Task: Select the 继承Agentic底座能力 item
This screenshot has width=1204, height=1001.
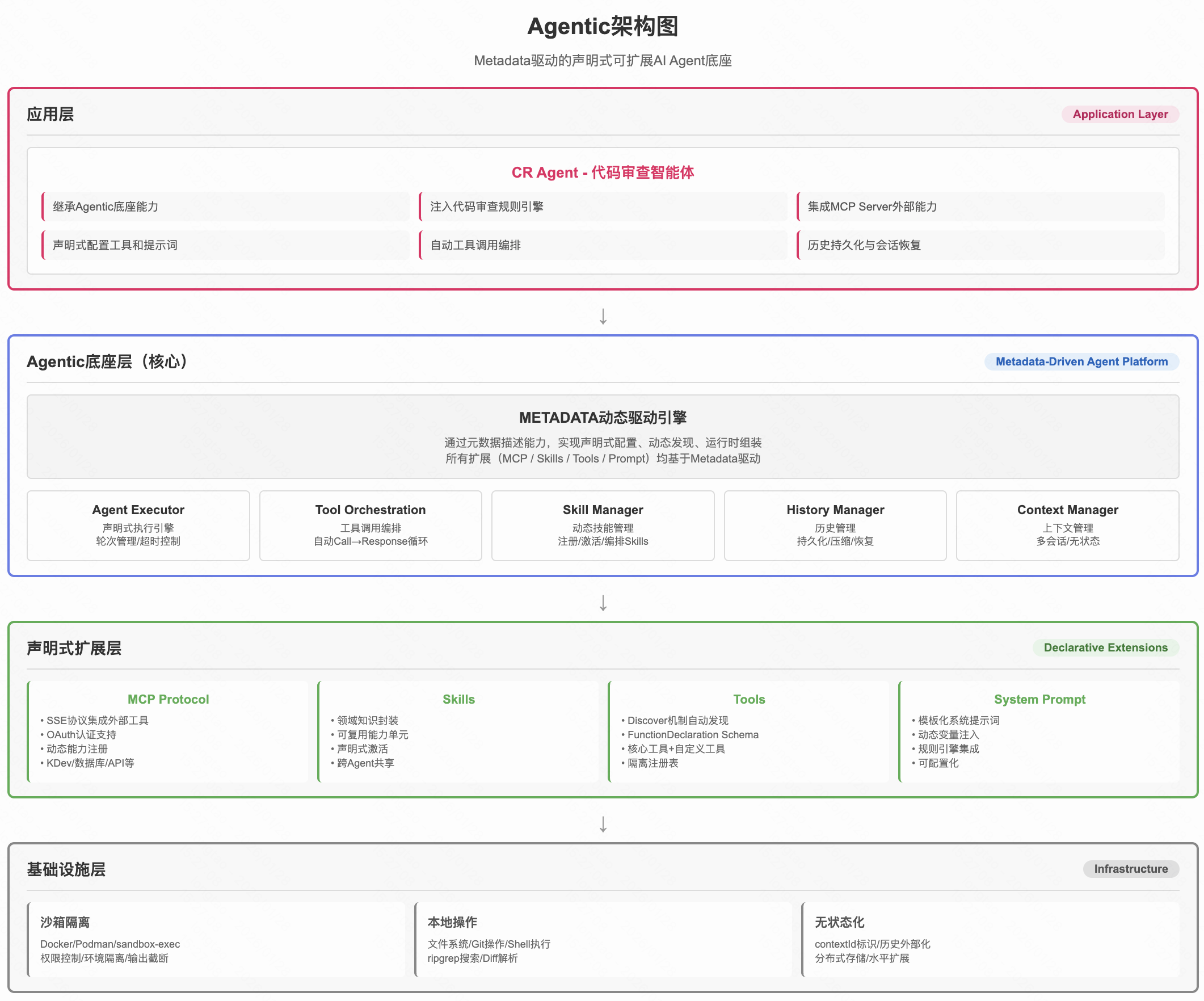Action: pyautogui.click(x=106, y=207)
